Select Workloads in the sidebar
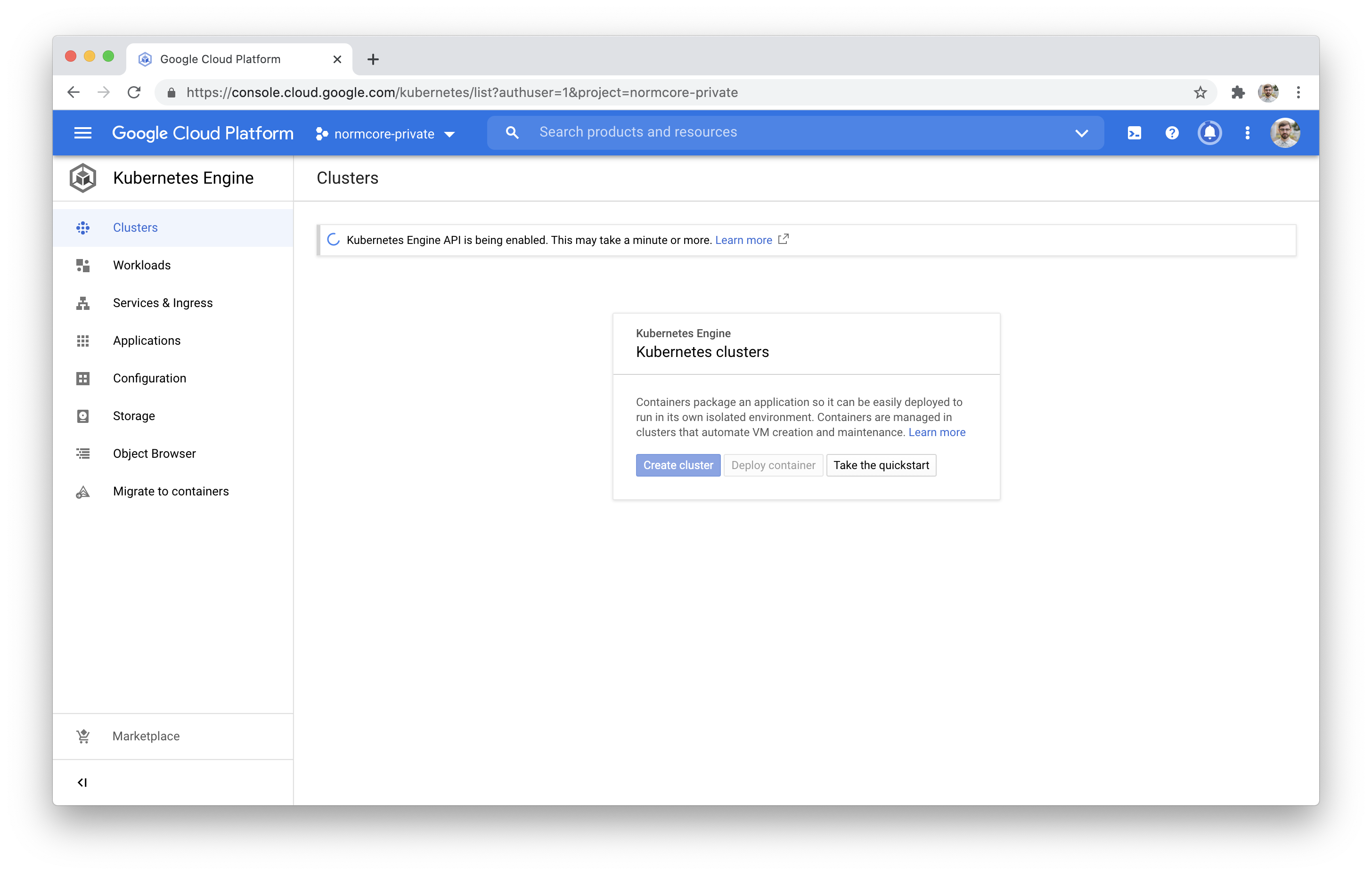 [x=142, y=265]
